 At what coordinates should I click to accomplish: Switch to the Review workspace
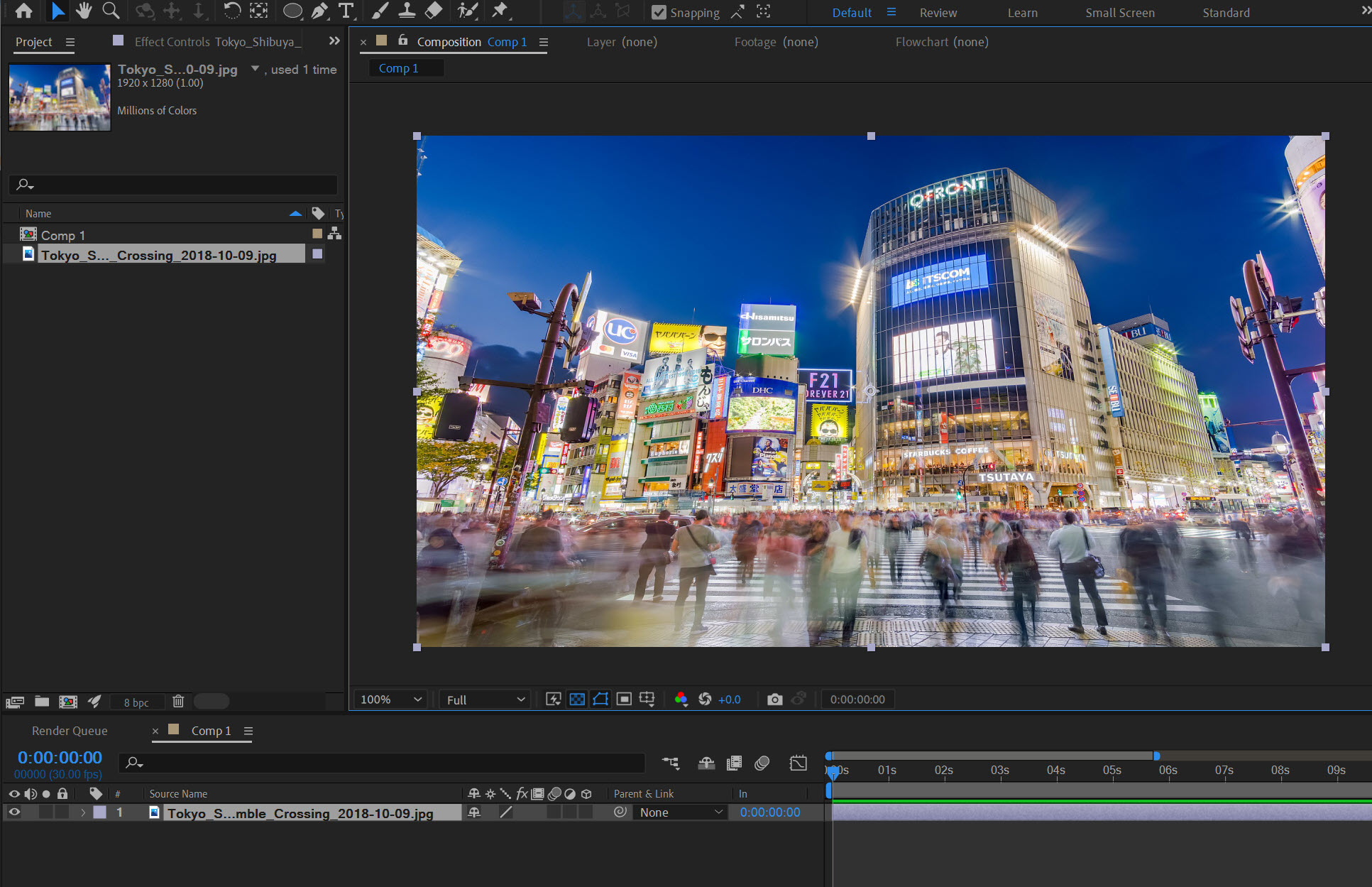[x=938, y=13]
